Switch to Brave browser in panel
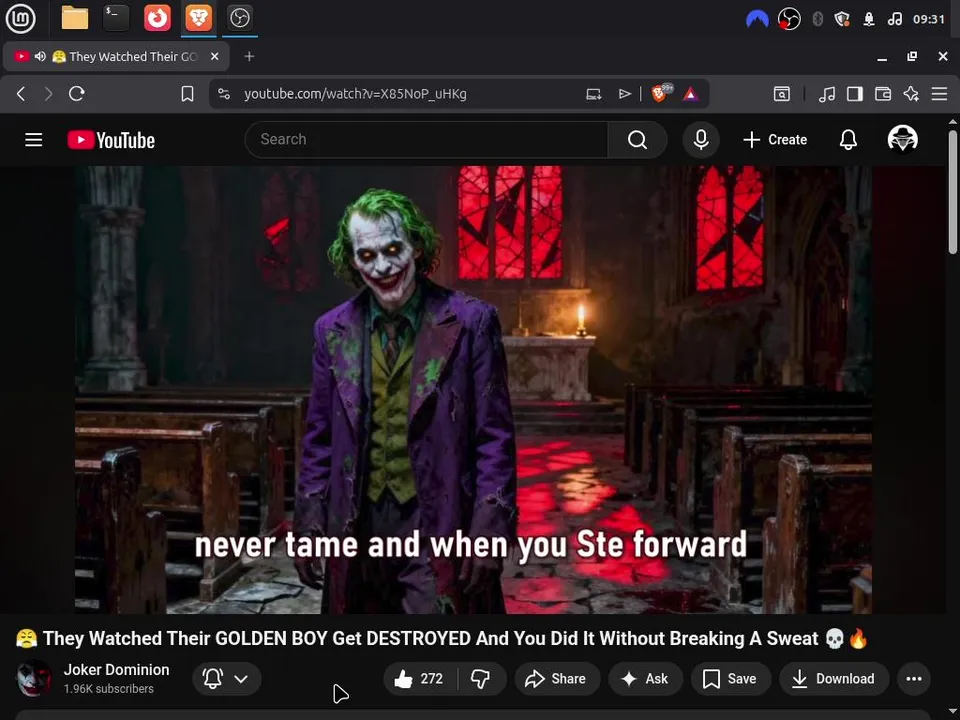 pos(198,18)
